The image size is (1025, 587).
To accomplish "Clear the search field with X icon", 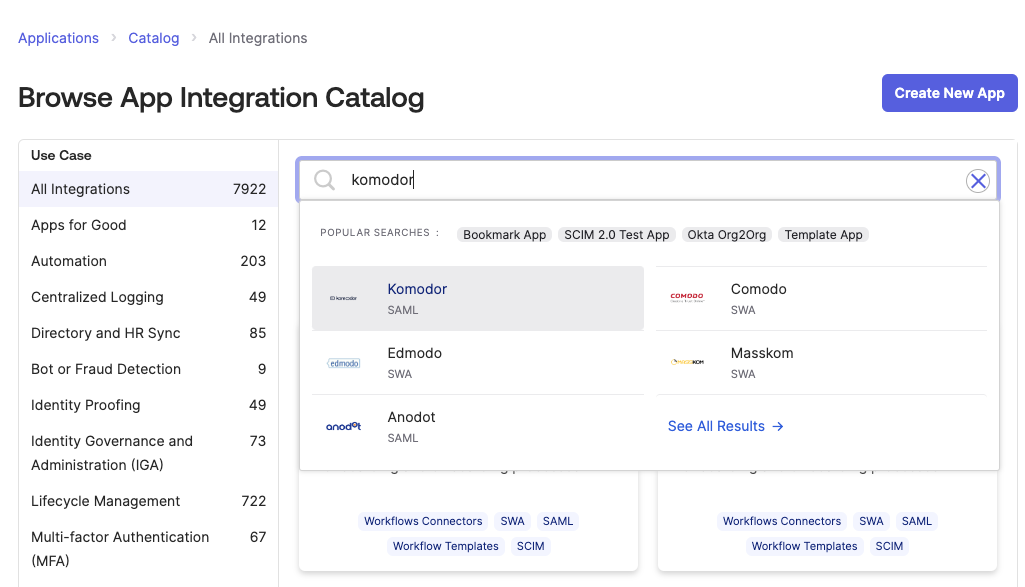I will point(978,181).
